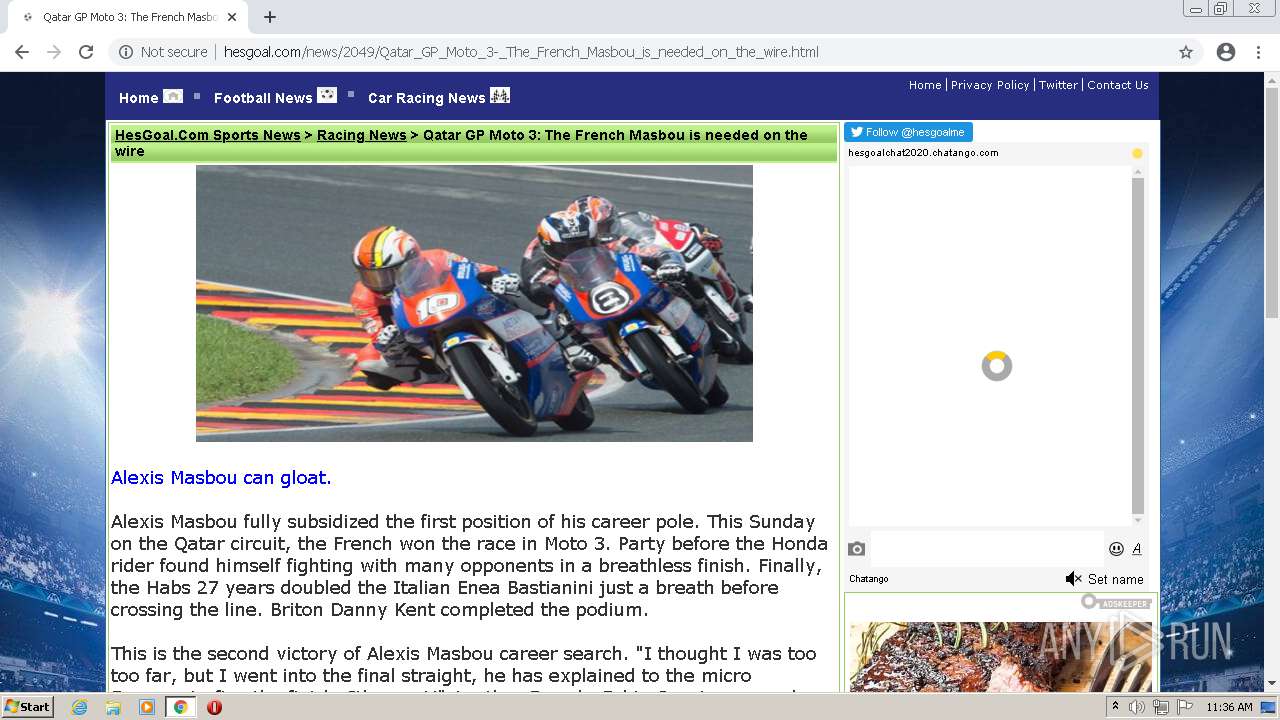Open the network tray icon
Viewport: 1280px width, 720px height.
(1160, 707)
